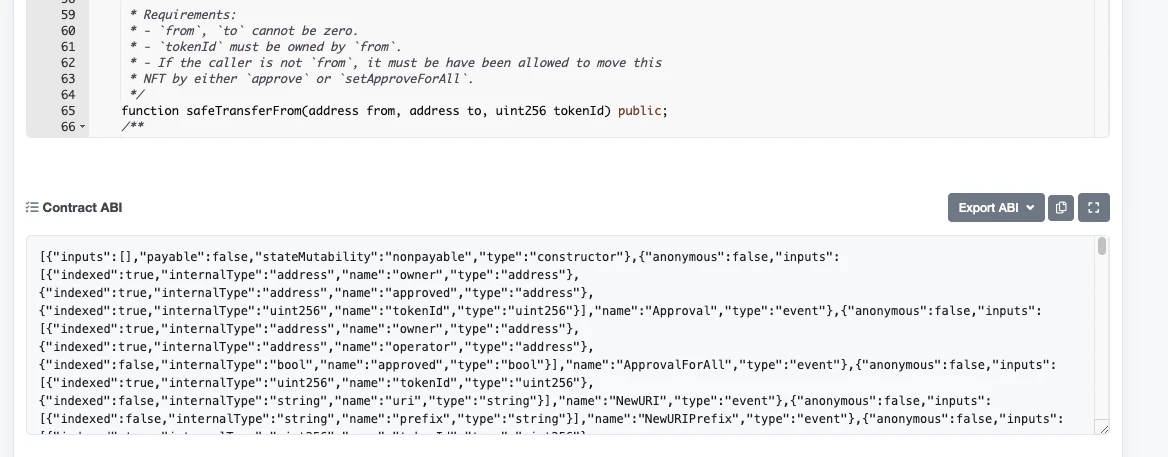Click the ABI textarea resize handle
Viewport: 1168px width, 457px height.
point(1103,428)
